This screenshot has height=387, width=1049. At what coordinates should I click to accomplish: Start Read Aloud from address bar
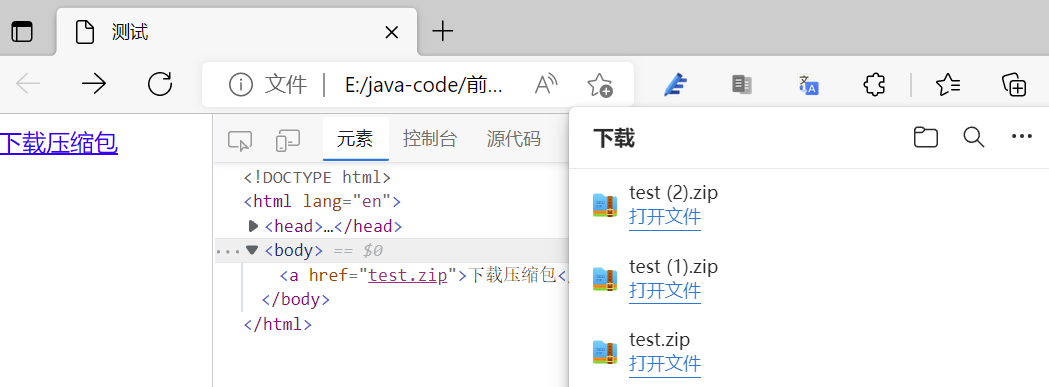point(546,84)
